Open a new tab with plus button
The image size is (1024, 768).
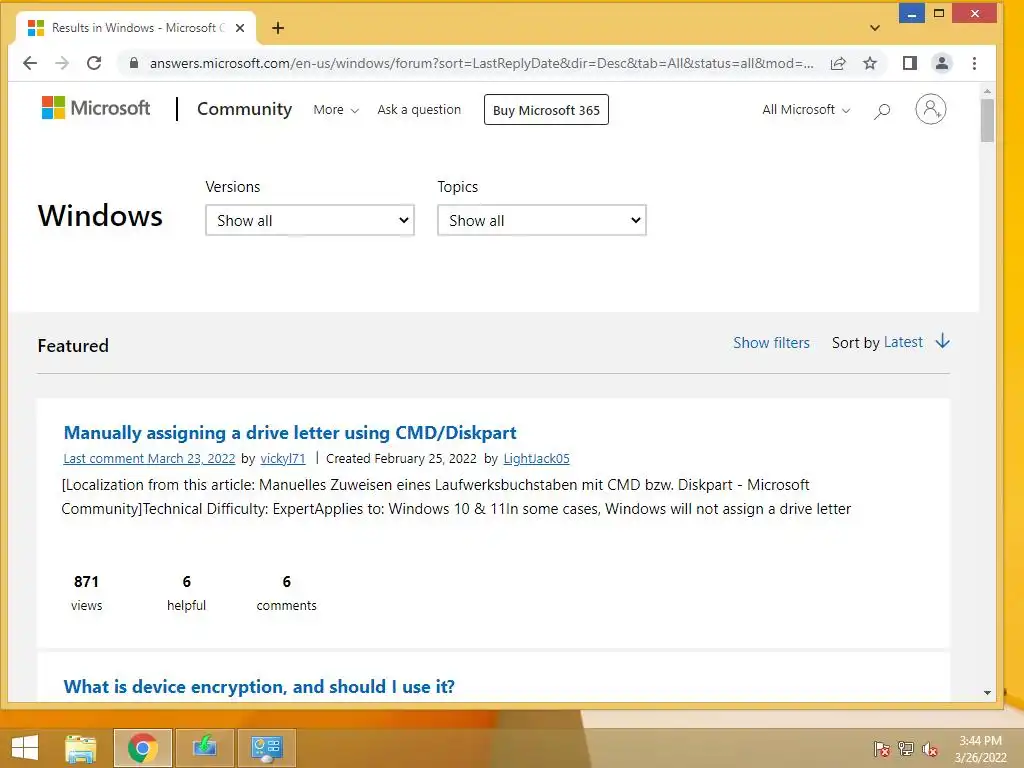pos(278,28)
